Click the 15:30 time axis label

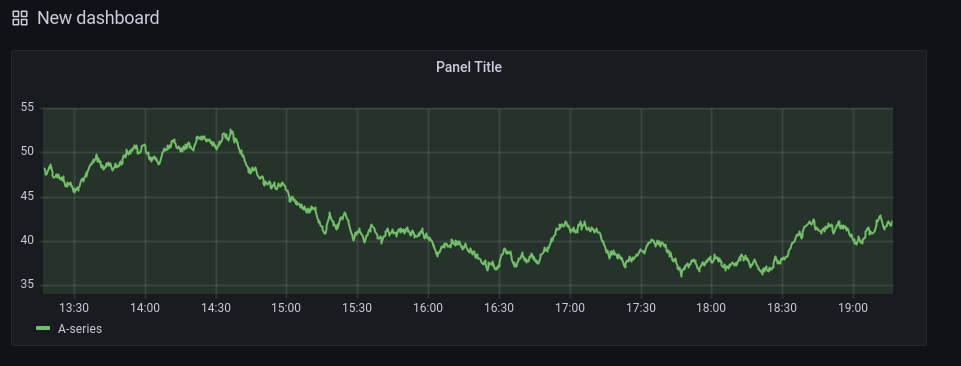click(357, 308)
